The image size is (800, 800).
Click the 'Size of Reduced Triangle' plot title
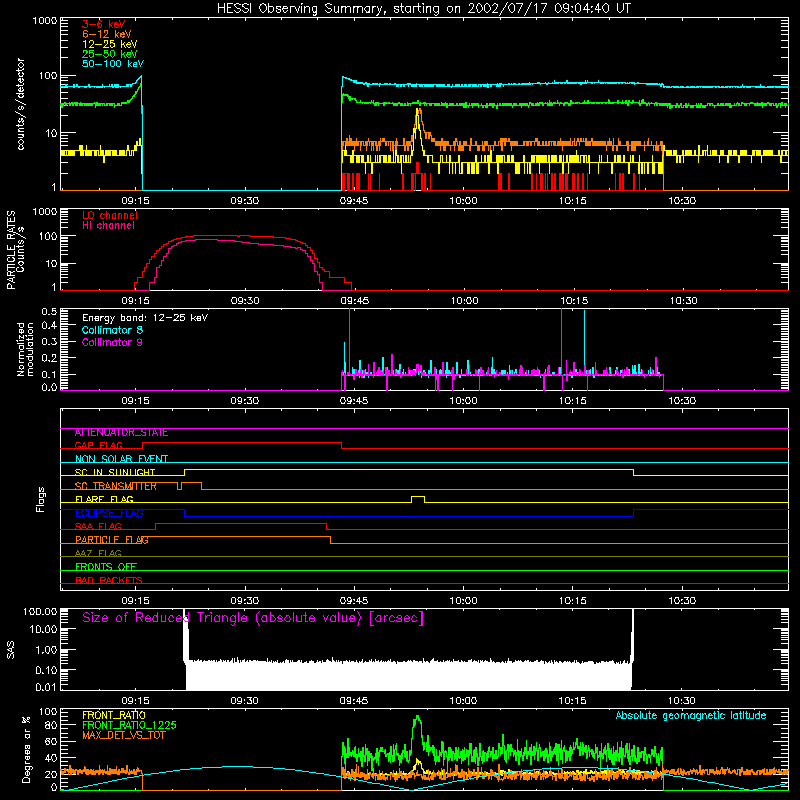(x=253, y=618)
